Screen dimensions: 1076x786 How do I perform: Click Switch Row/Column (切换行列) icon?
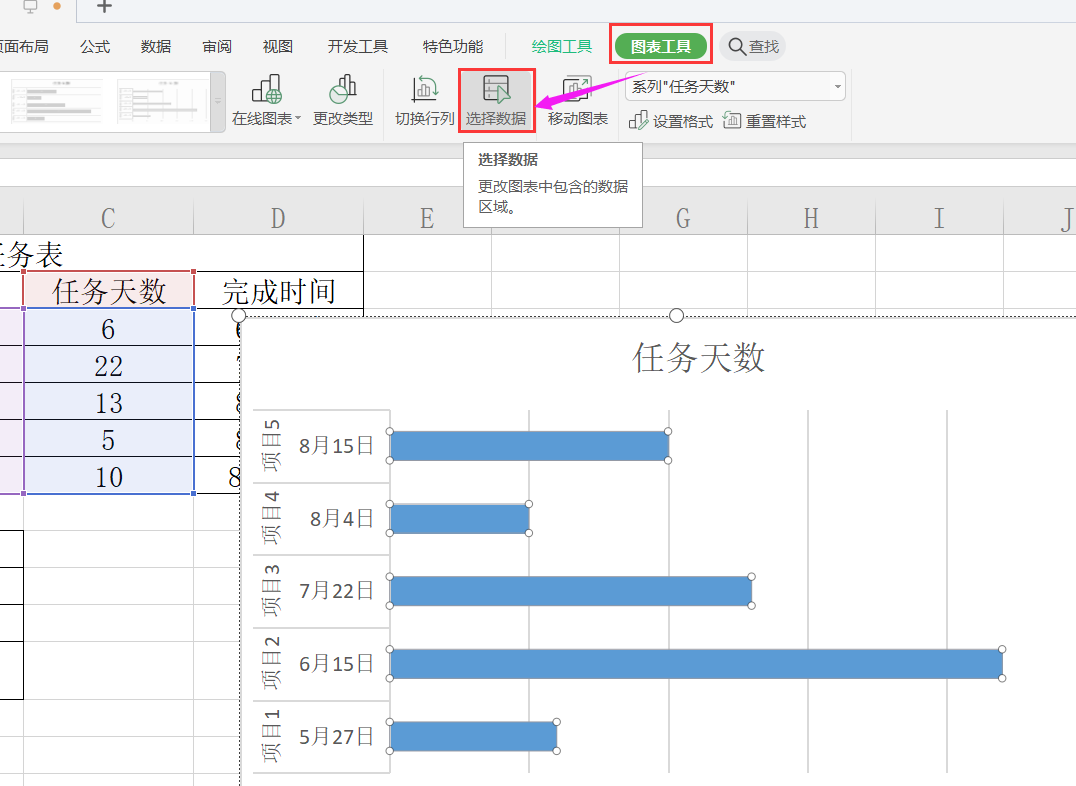point(425,89)
